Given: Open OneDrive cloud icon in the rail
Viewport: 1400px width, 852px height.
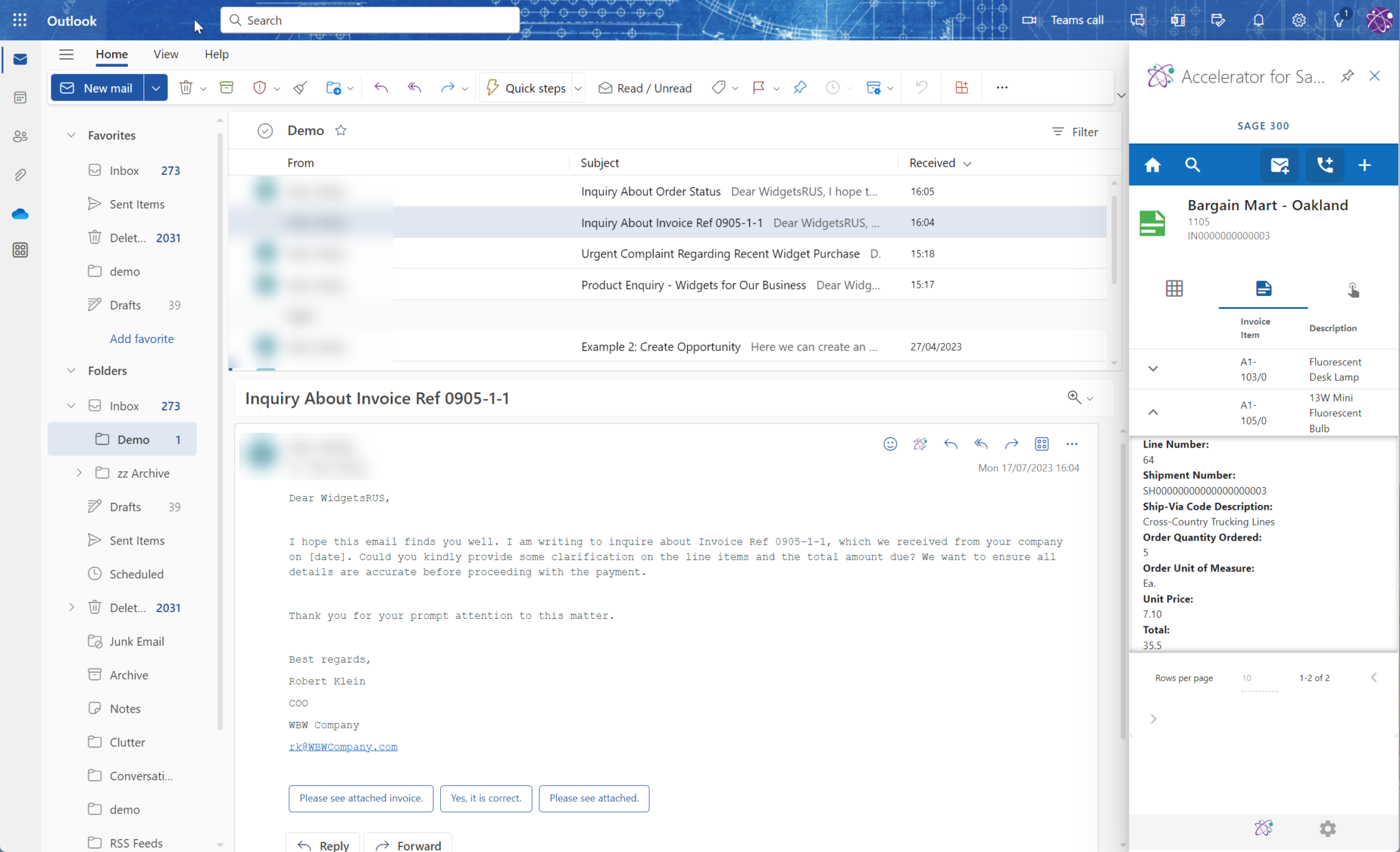Looking at the screenshot, I should [20, 214].
